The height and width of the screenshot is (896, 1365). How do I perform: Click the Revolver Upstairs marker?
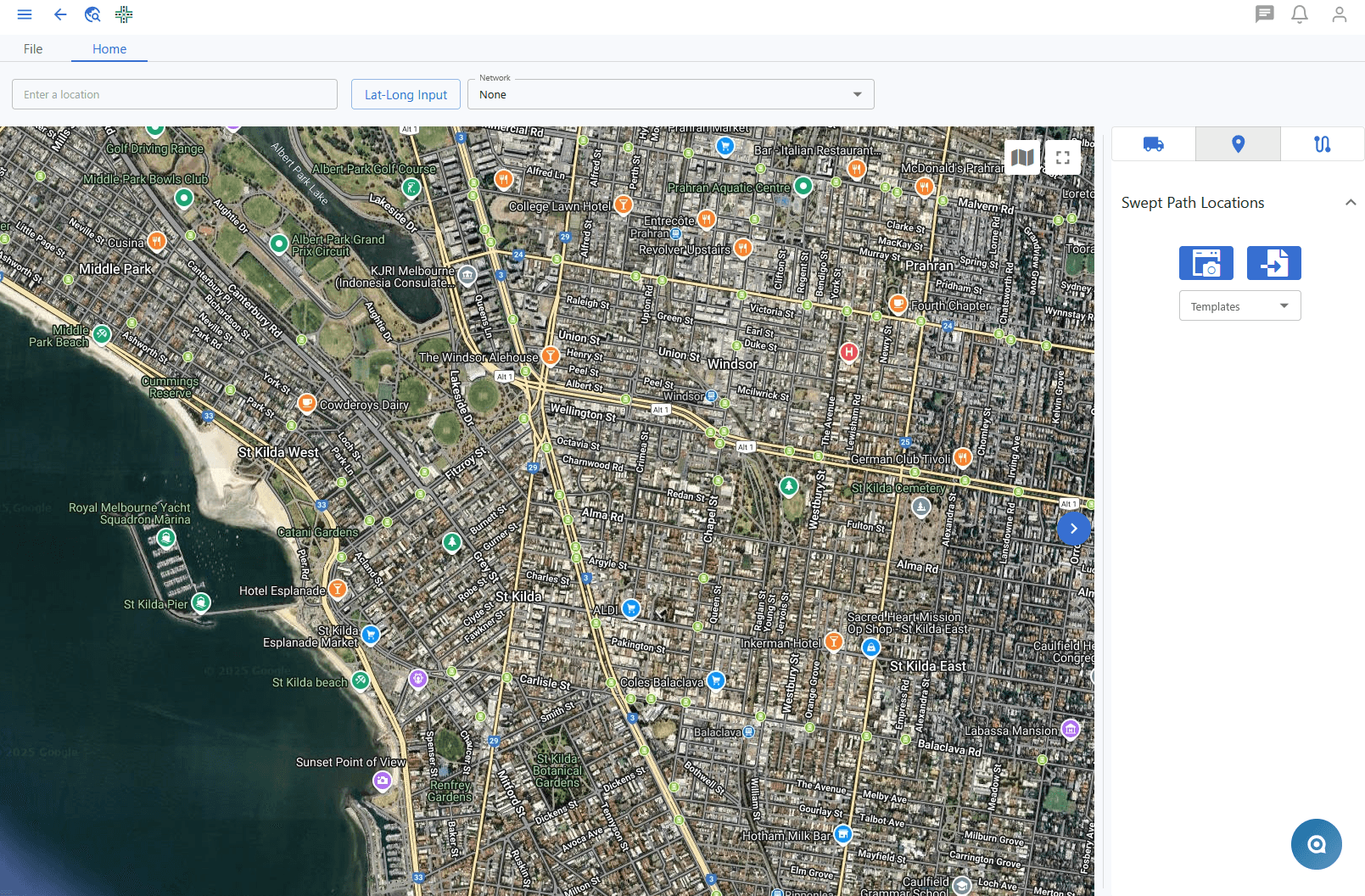pos(743,248)
